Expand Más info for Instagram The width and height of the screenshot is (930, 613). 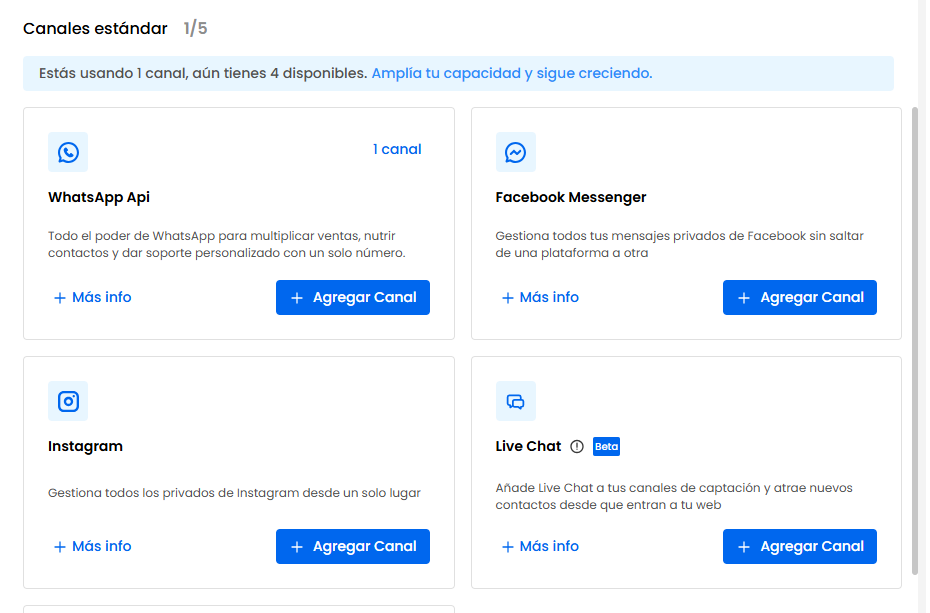[x=92, y=547]
